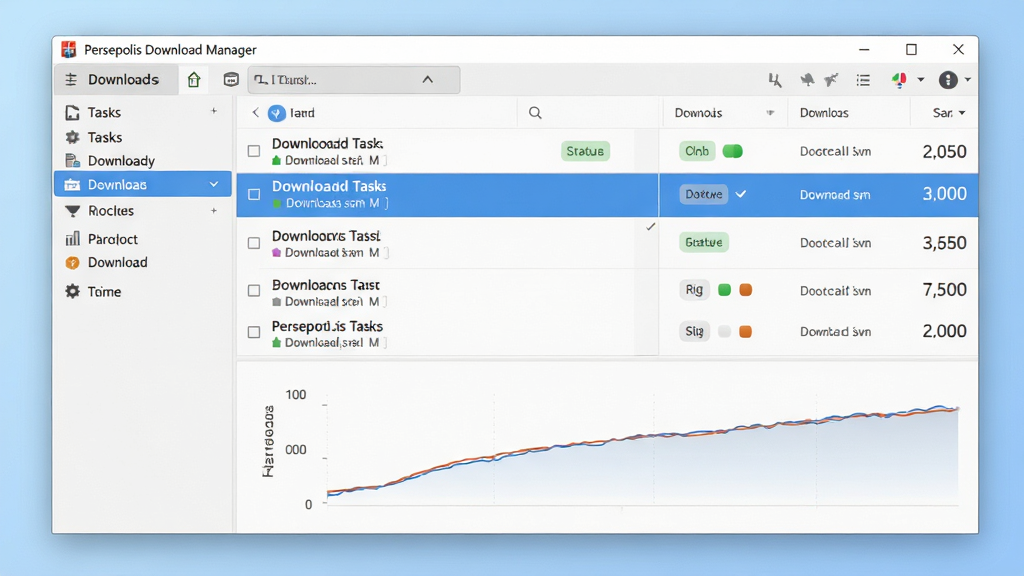Click the hamburger icon beside Downloads tab
This screenshot has height=576, width=1024.
pyautogui.click(x=71, y=80)
